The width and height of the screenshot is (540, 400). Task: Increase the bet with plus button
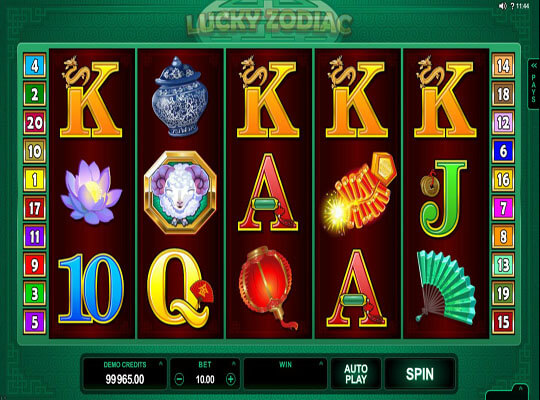[x=230, y=379]
